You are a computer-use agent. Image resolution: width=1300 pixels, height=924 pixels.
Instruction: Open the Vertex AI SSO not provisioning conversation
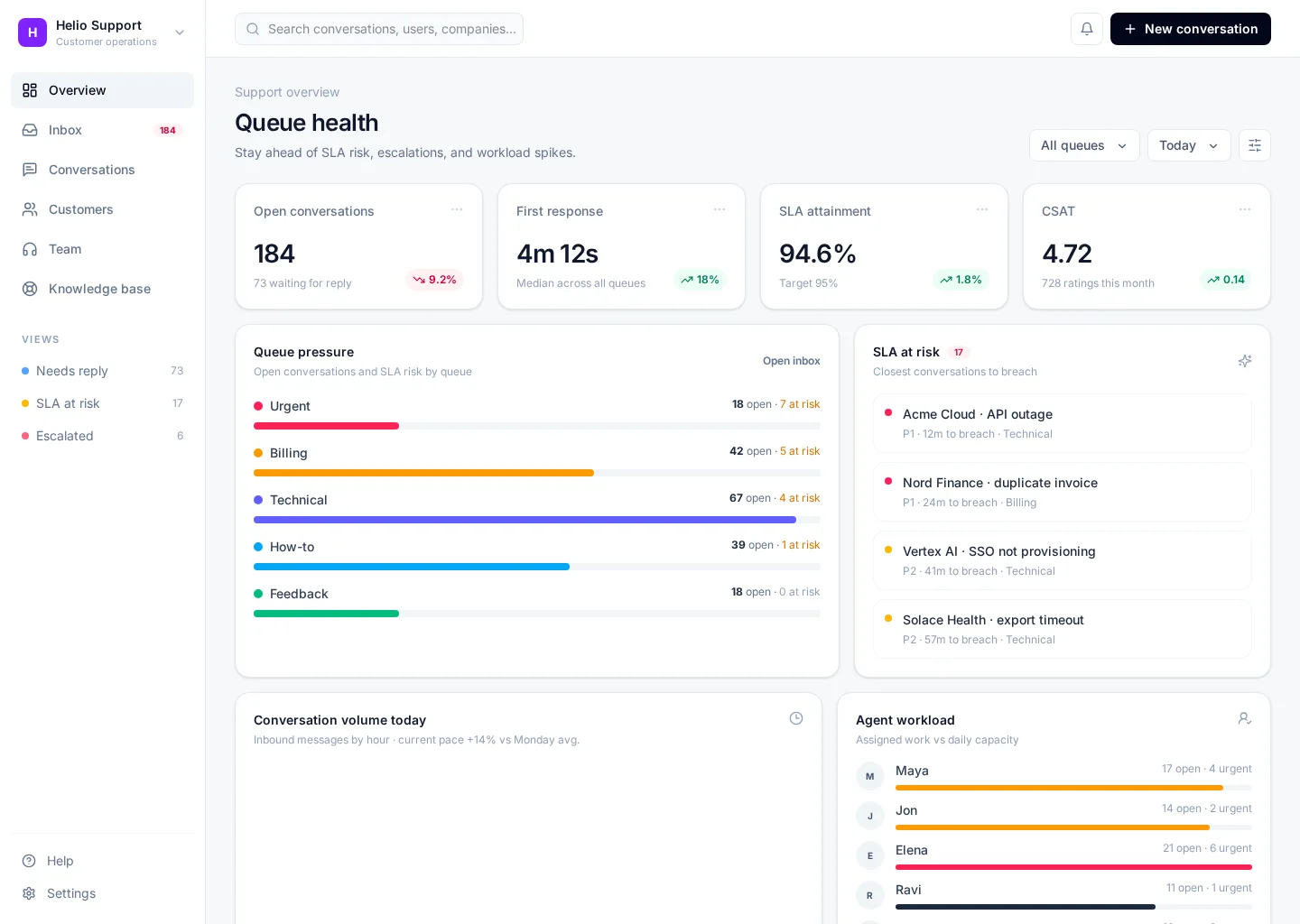click(x=1063, y=560)
